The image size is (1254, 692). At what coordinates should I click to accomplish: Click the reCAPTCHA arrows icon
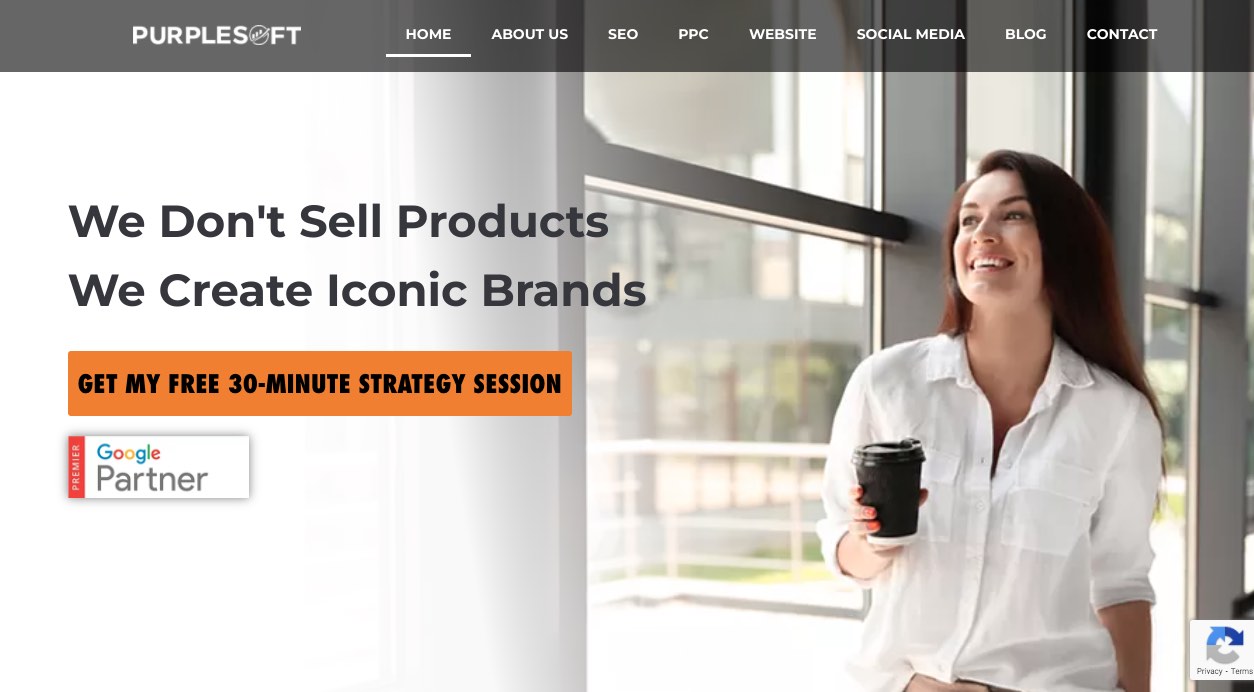pyautogui.click(x=1225, y=645)
